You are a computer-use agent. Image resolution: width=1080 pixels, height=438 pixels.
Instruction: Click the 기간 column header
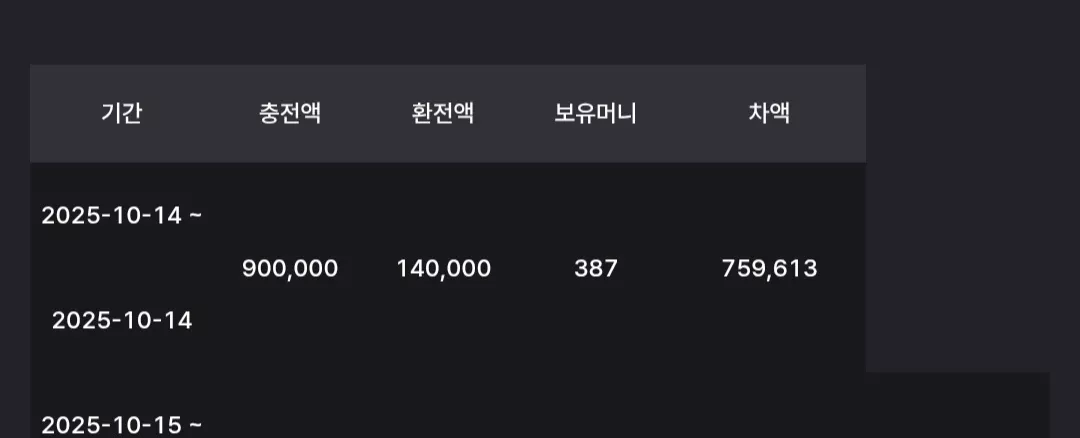(121, 113)
